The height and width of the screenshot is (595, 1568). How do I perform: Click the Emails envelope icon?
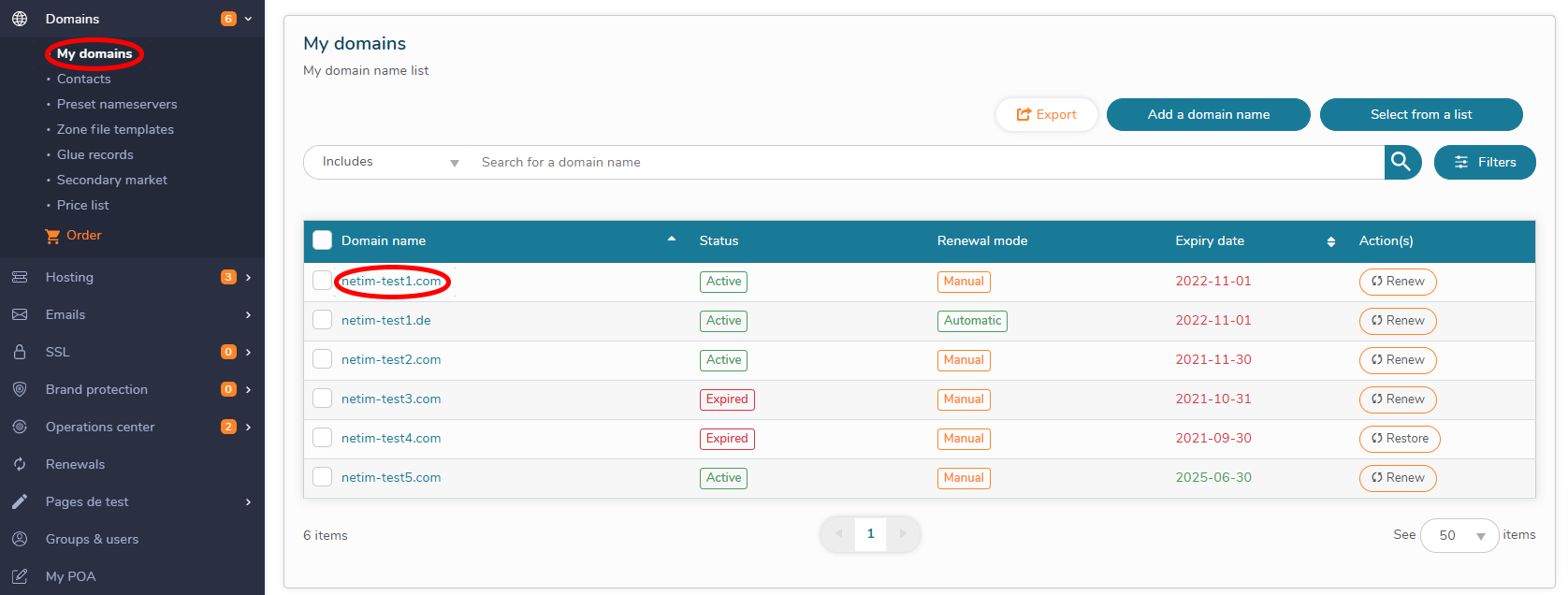[x=20, y=314]
